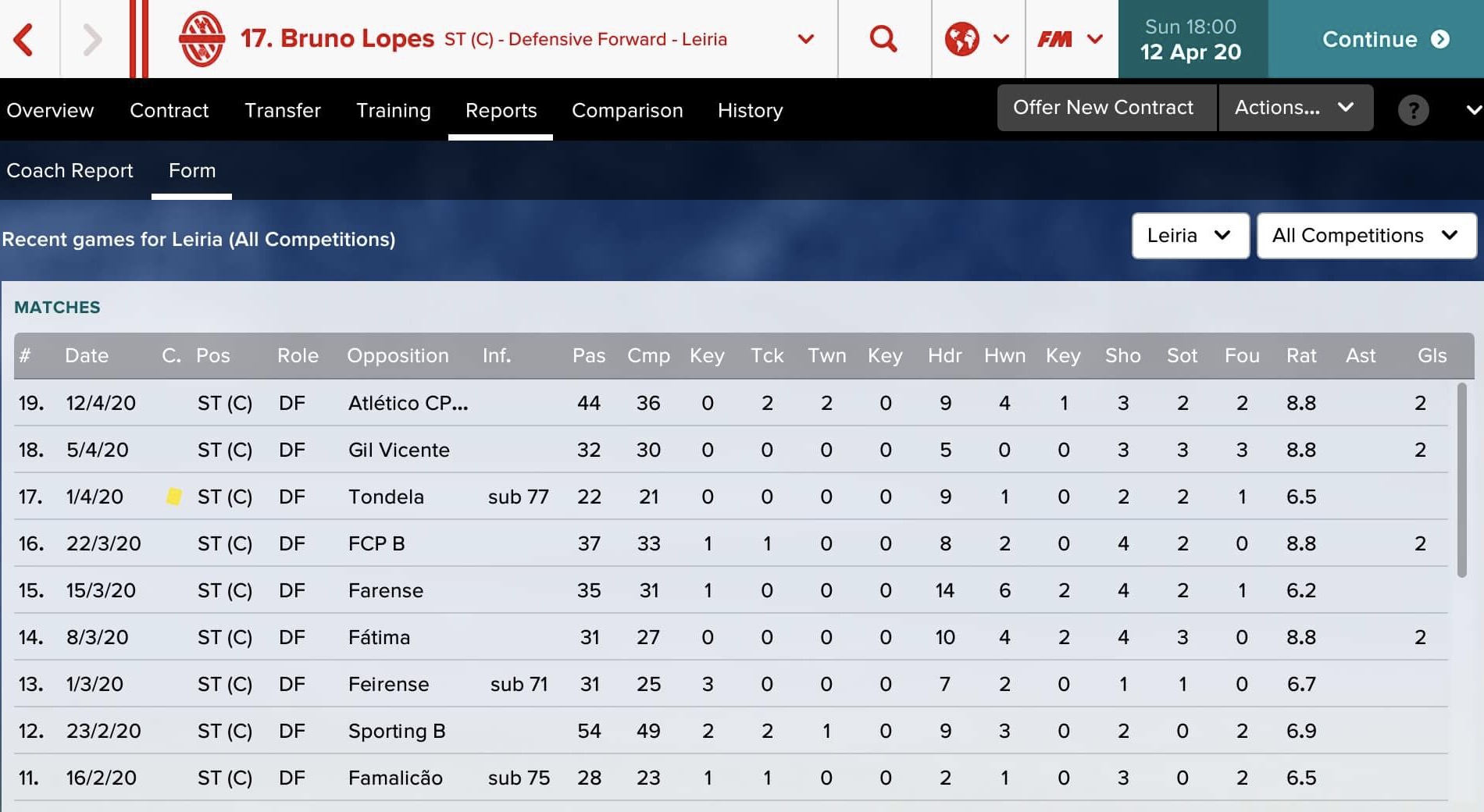The width and height of the screenshot is (1484, 812).
Task: Click the matches table vertical scrollbar
Action: pyautogui.click(x=1461, y=480)
